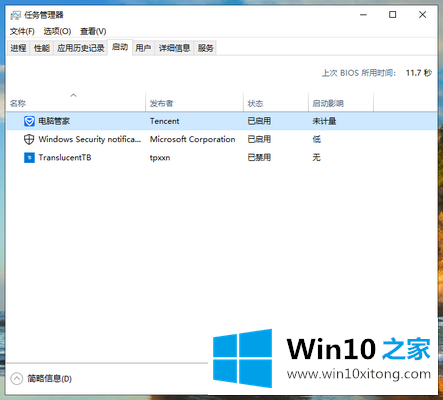Click the 电脑管家 shield icon
The image size is (443, 400).
[x=29, y=121]
